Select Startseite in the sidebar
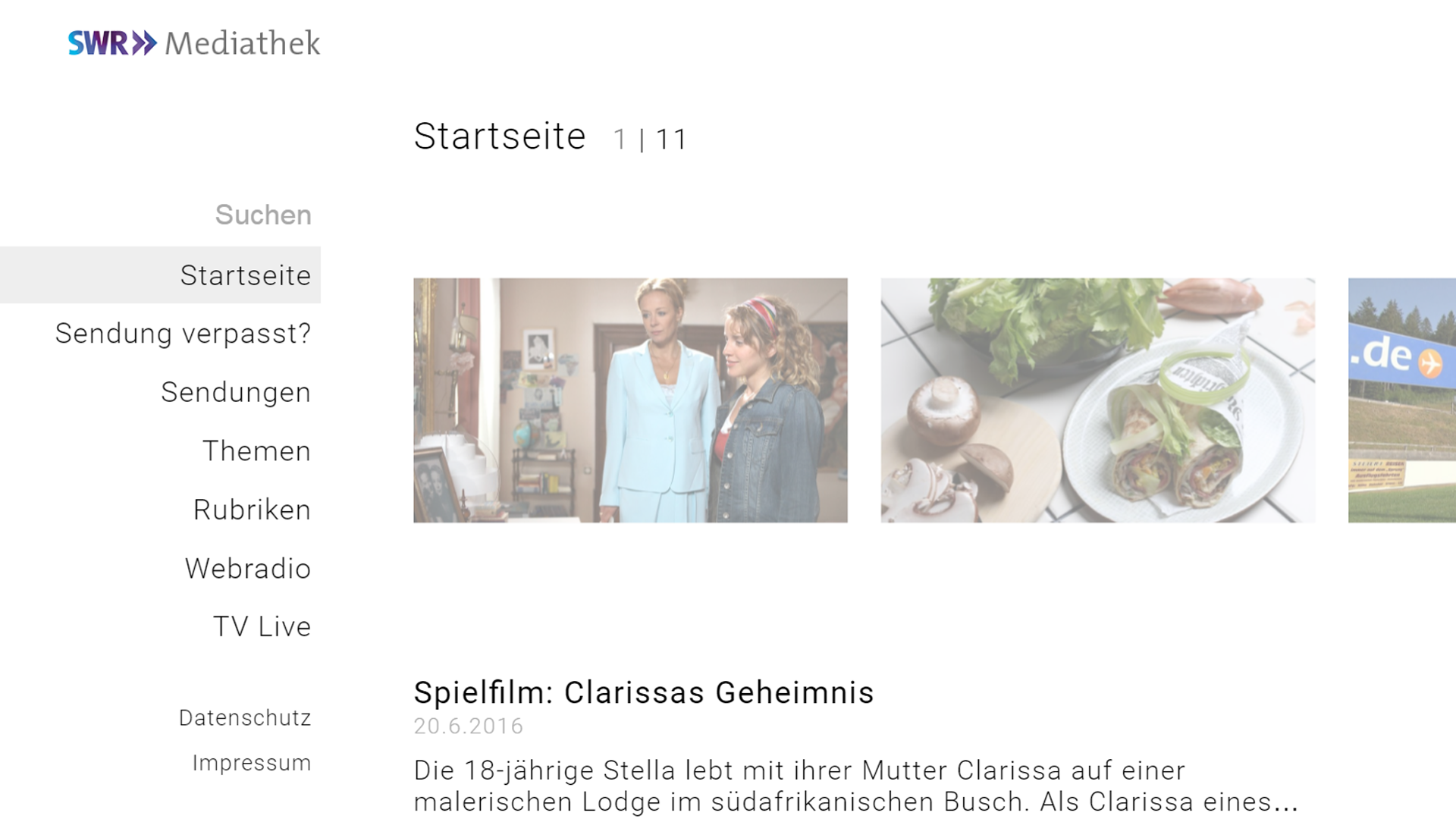The width and height of the screenshot is (1456, 819). tap(160, 275)
